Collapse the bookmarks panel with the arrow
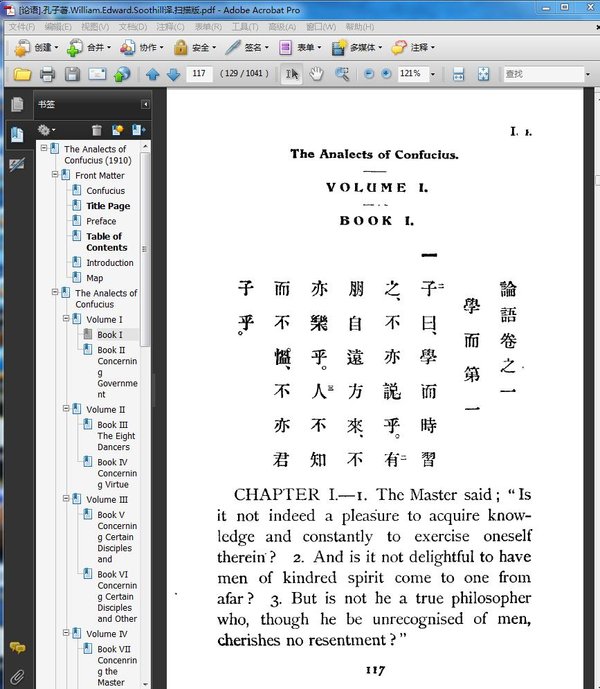 [x=145, y=104]
